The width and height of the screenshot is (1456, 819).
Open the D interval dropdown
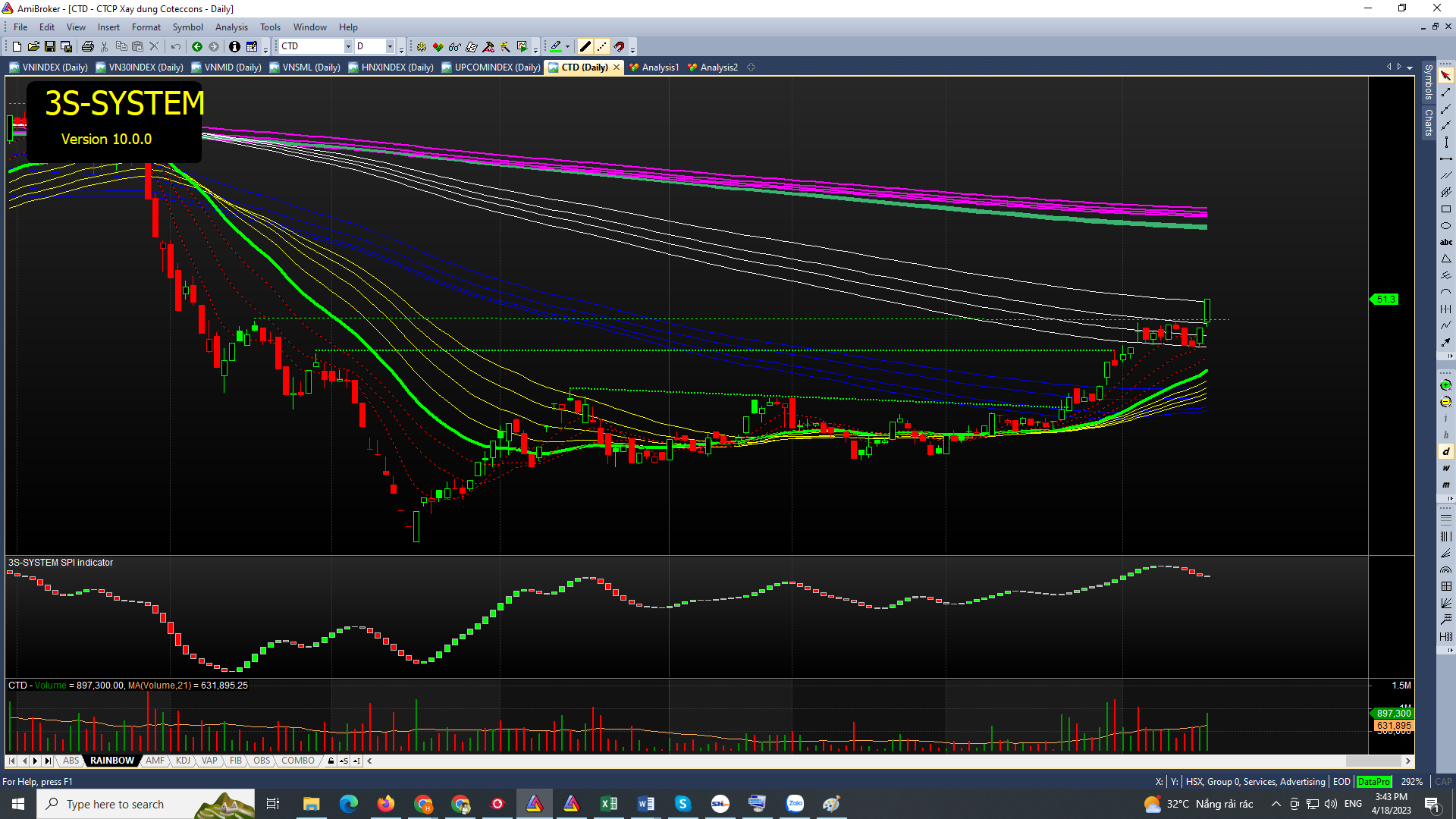[x=390, y=46]
